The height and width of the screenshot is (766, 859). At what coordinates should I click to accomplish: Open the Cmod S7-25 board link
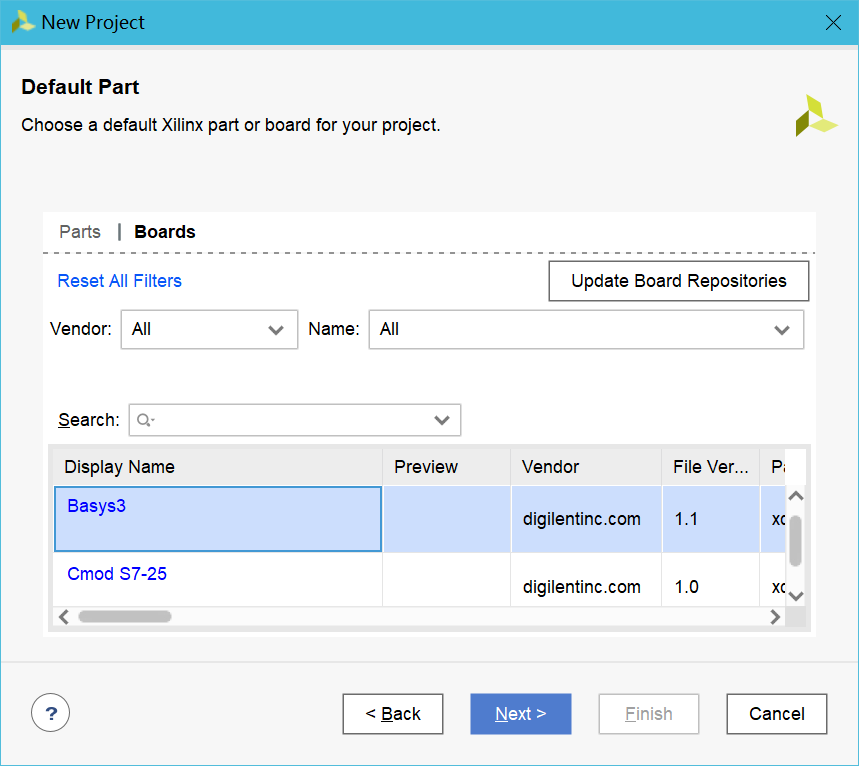point(117,574)
